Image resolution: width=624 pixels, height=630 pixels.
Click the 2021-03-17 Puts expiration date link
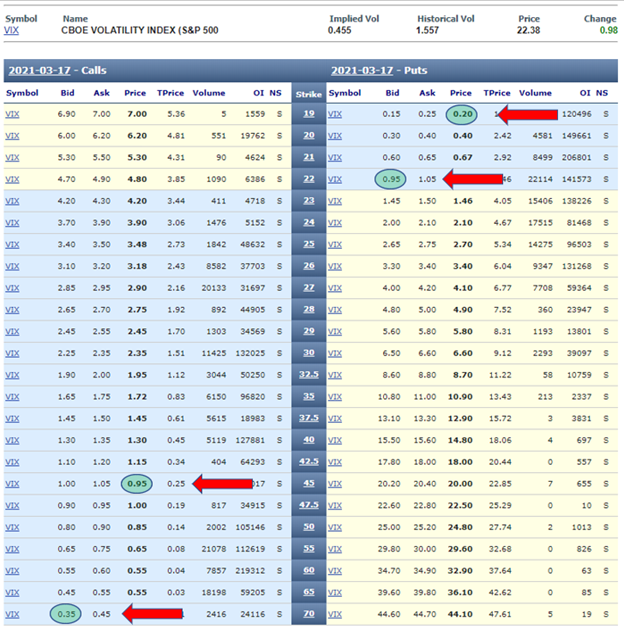(x=362, y=70)
